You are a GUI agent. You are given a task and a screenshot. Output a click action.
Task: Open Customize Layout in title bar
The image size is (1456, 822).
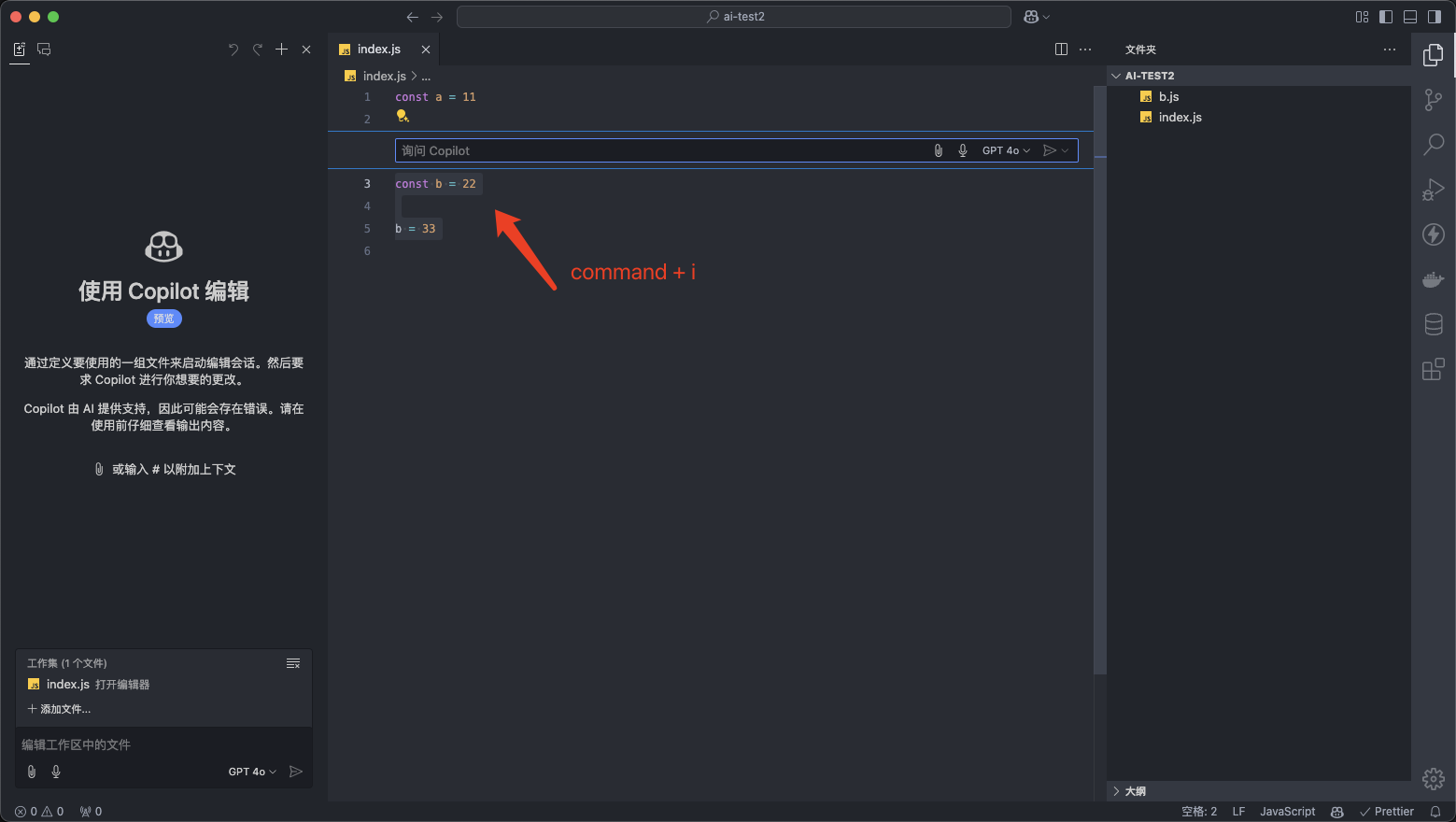1362,17
